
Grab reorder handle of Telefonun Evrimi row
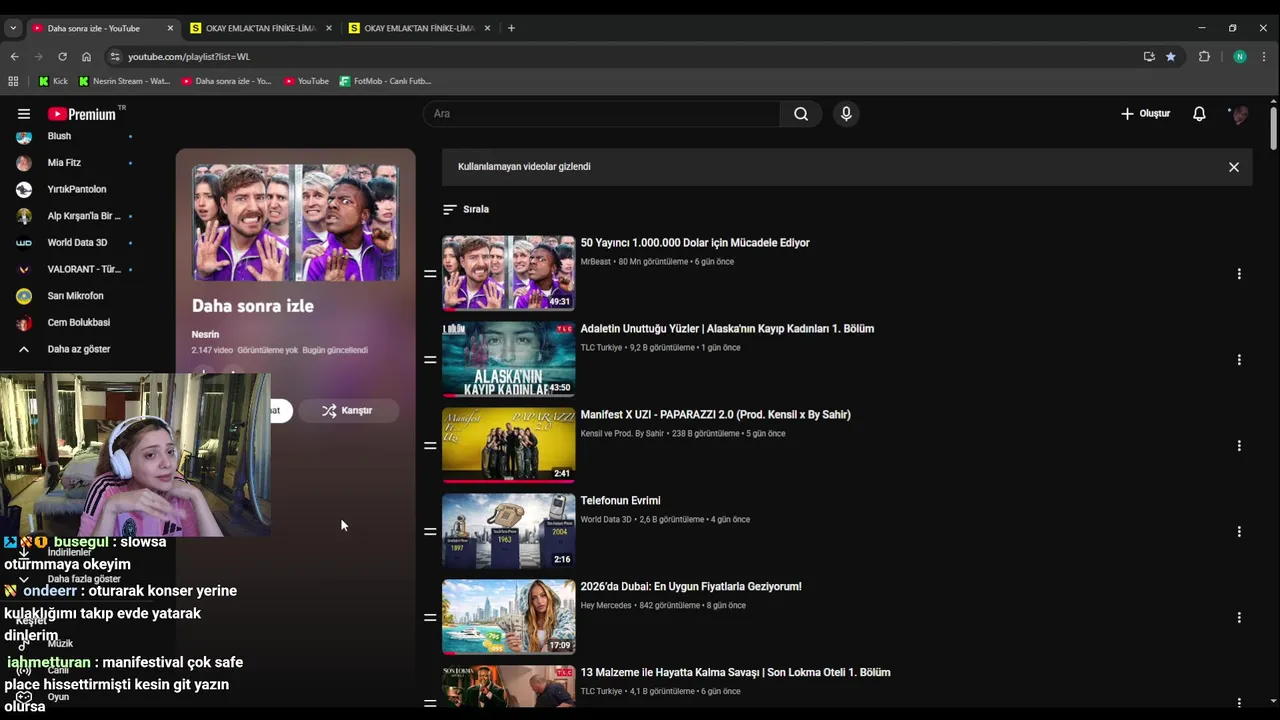click(430, 532)
